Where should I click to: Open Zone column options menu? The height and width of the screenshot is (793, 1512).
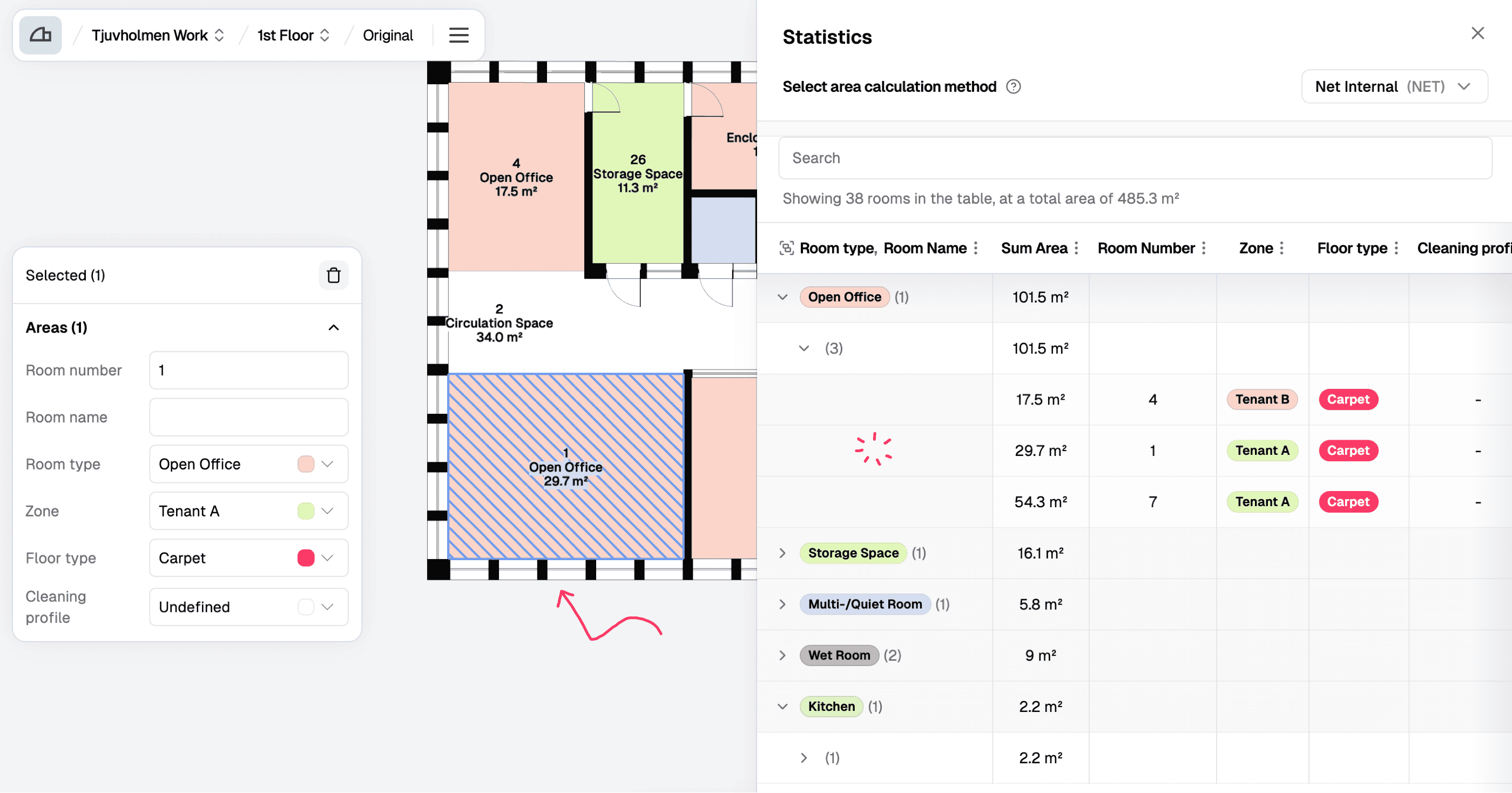1282,248
